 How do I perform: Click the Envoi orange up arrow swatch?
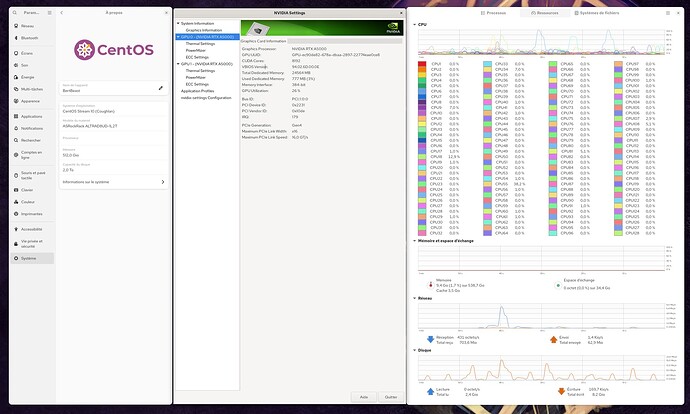(x=554, y=339)
